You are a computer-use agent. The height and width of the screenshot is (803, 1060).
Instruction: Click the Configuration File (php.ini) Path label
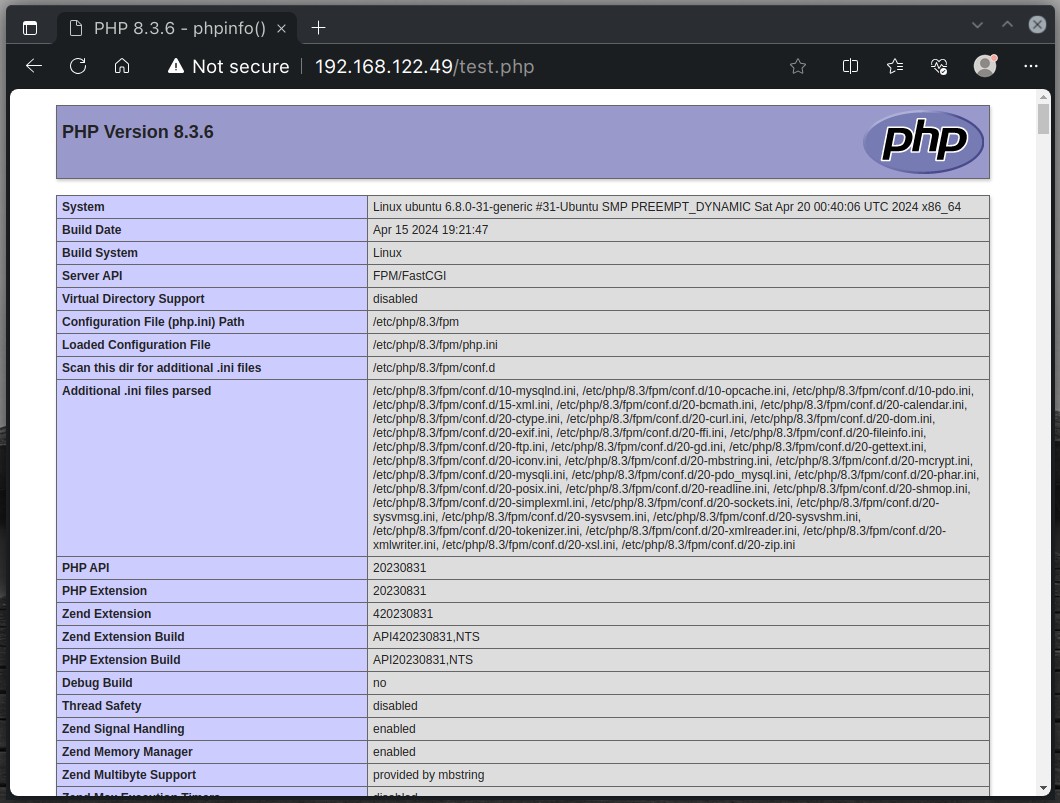[x=153, y=322]
